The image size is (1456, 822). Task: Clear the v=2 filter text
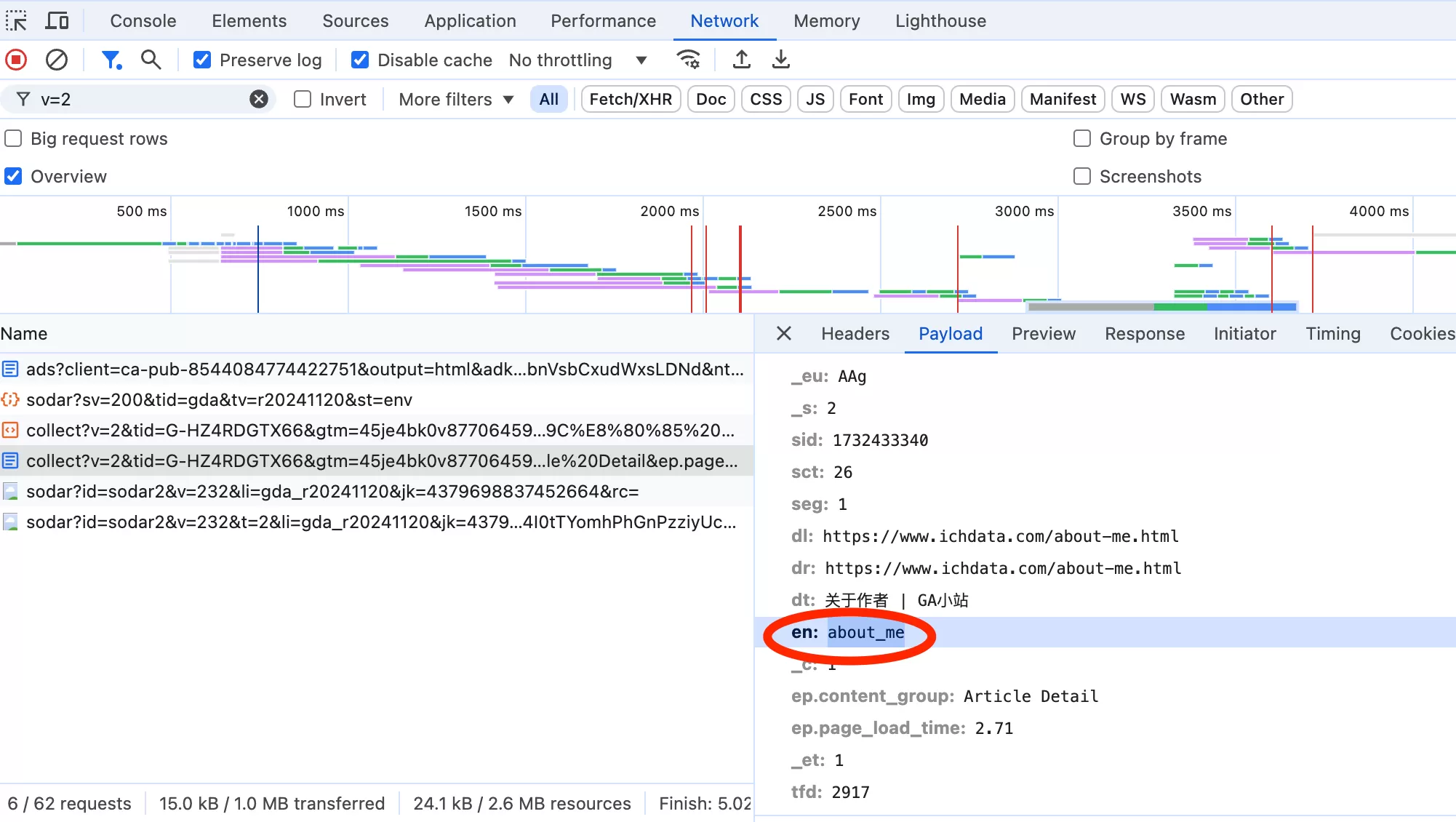(x=259, y=99)
